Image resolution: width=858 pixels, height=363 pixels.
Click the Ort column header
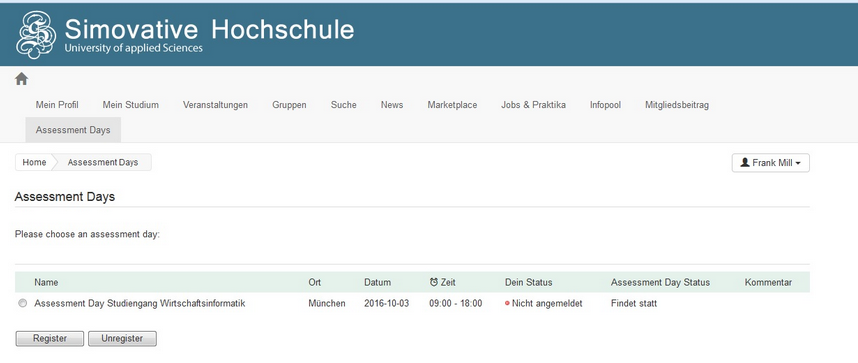tap(315, 283)
